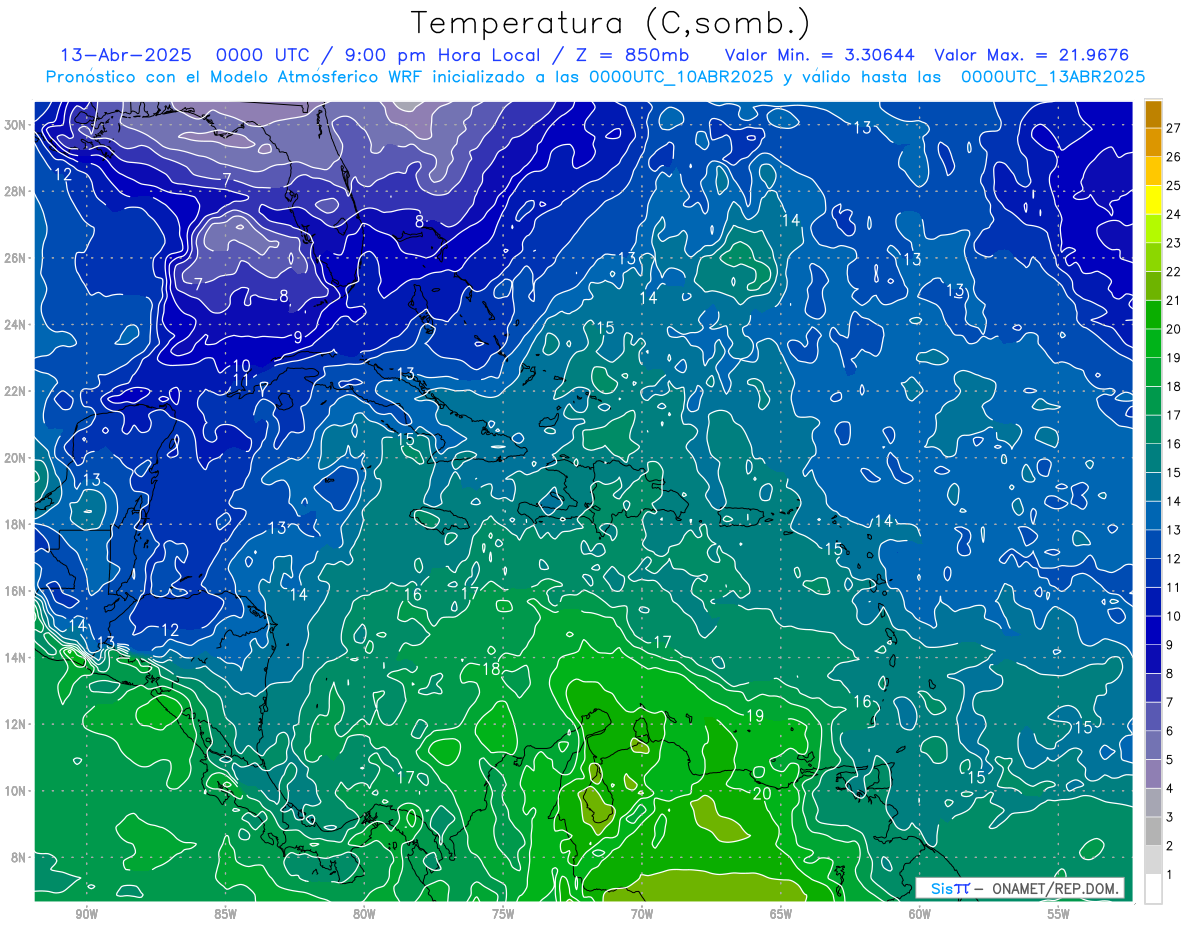The width and height of the screenshot is (1200, 927).
Task: Click the colorbar scale label 25
Action: pos(1174,186)
